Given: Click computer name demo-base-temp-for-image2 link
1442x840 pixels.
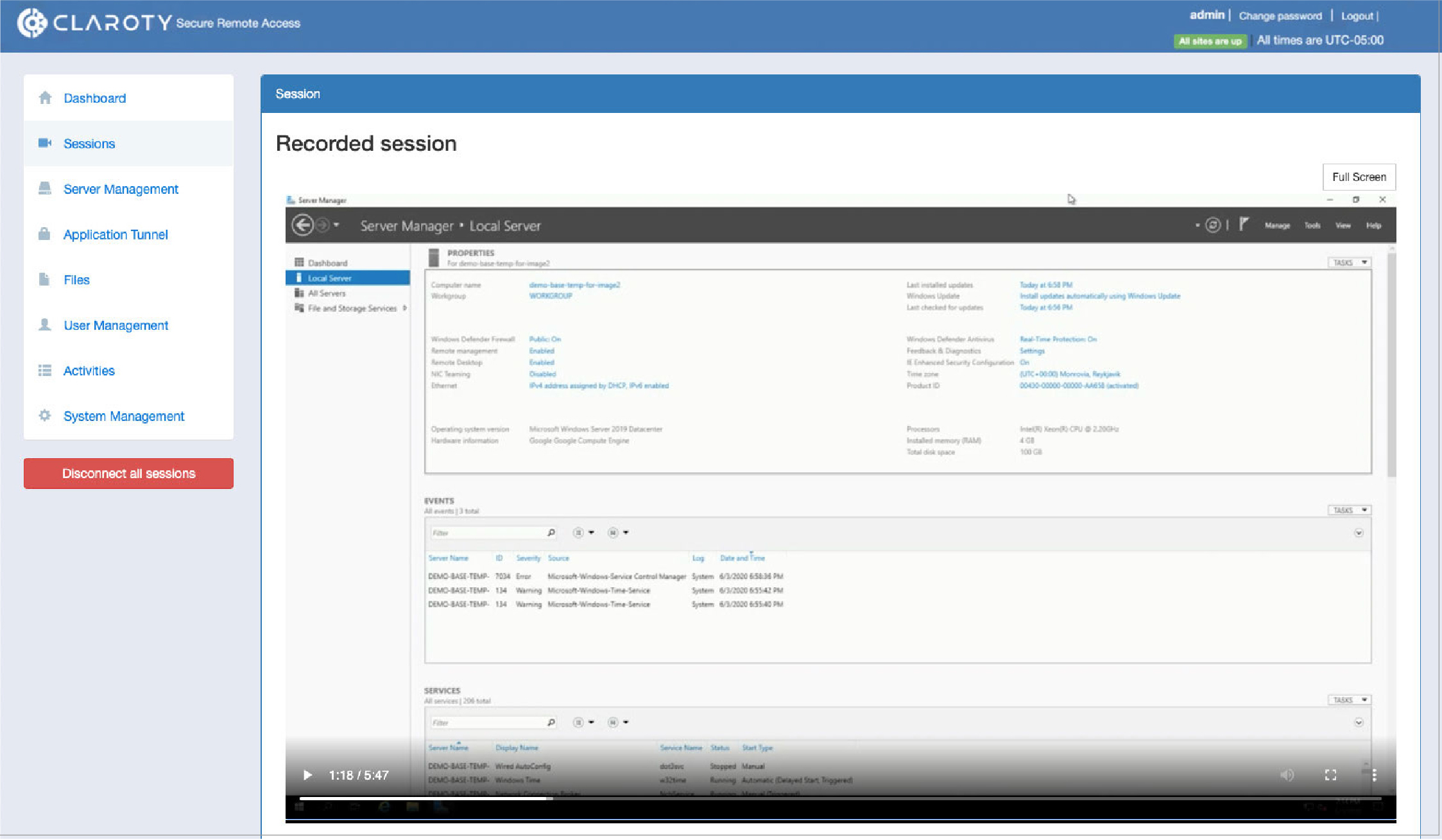Looking at the screenshot, I should pos(574,285).
